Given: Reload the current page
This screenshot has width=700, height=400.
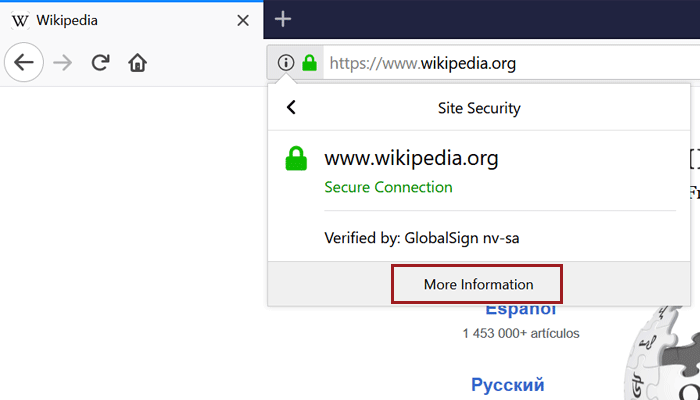Looking at the screenshot, I should coord(100,63).
